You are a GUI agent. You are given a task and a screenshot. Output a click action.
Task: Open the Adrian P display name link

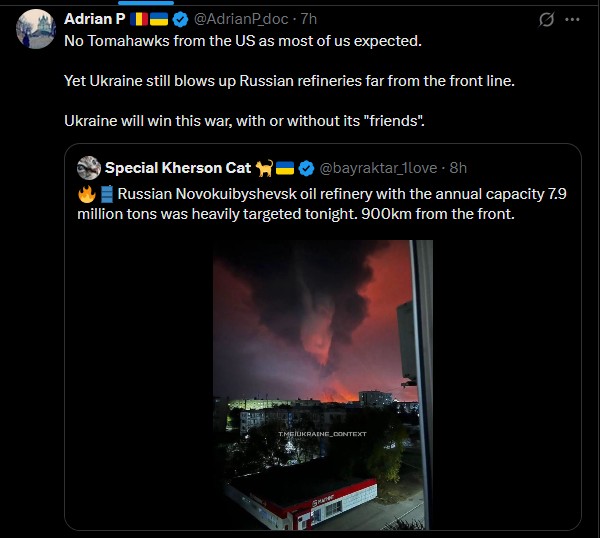pos(94,19)
